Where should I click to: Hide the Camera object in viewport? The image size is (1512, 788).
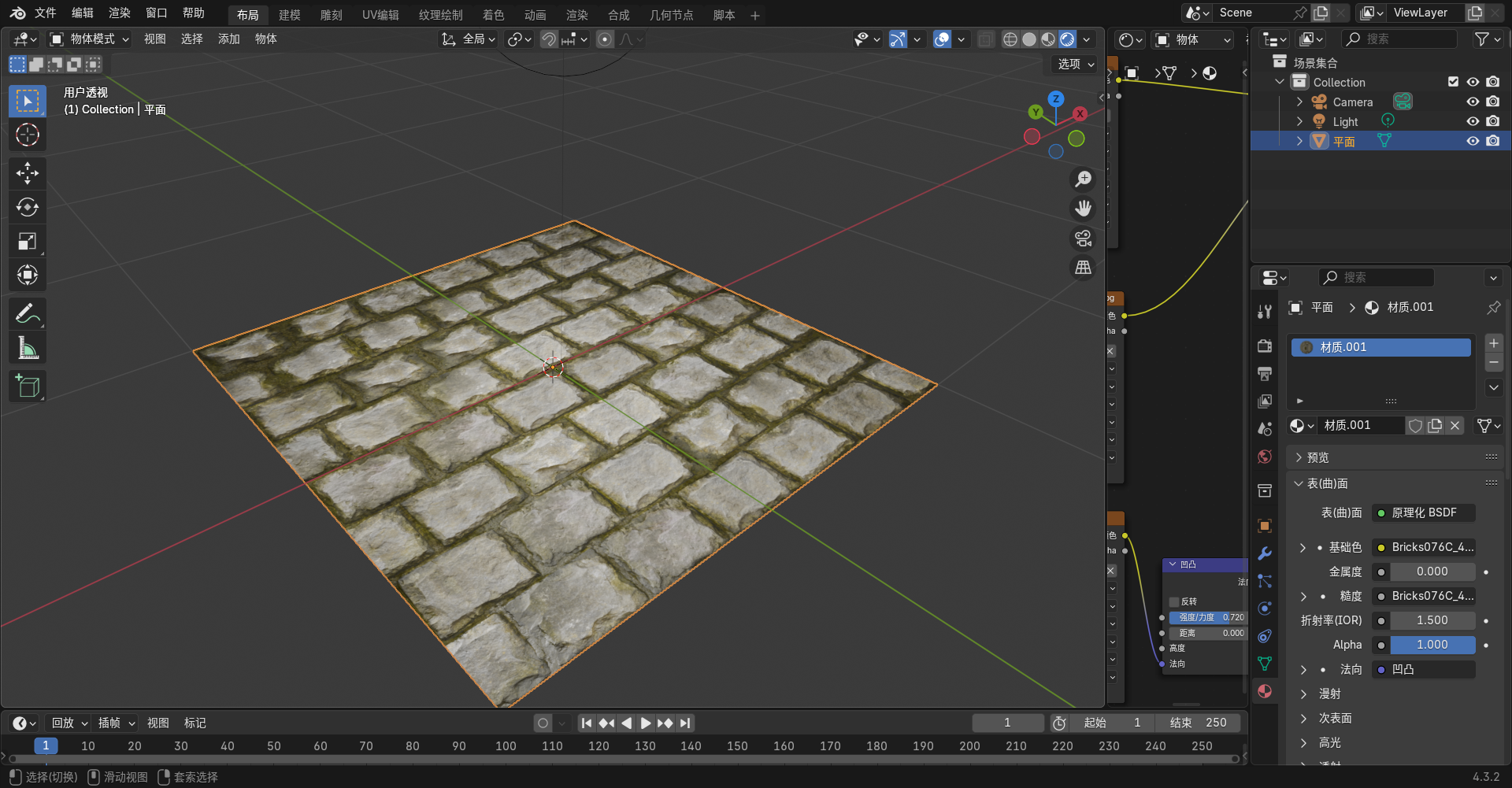click(1473, 102)
